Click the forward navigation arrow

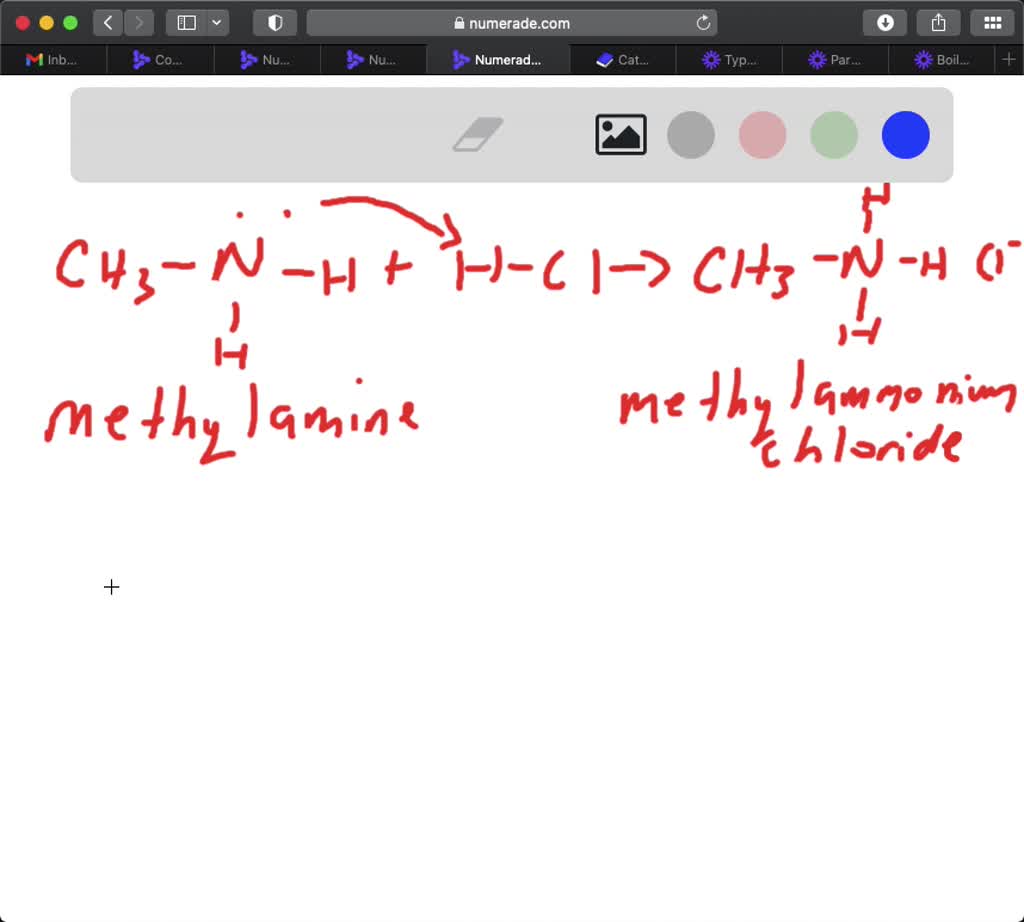(x=139, y=22)
